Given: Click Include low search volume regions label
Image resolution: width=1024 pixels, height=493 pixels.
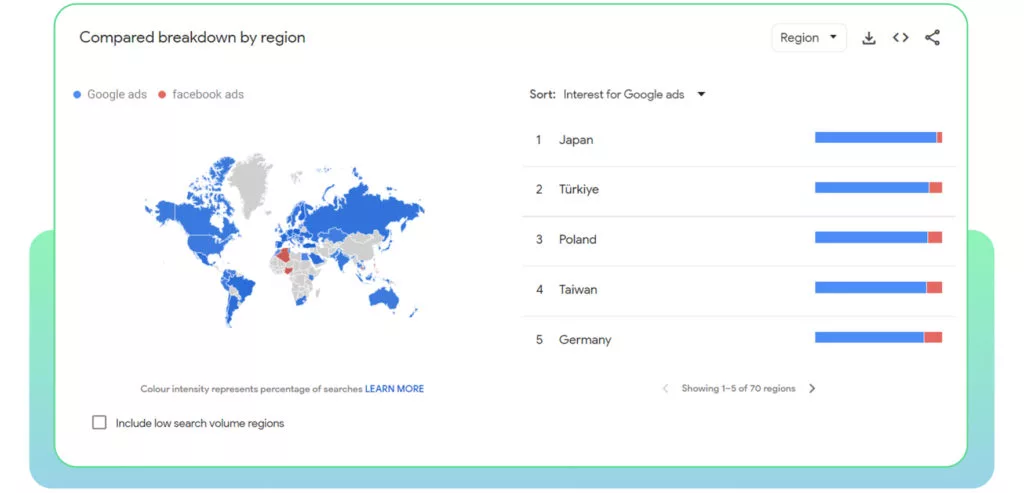Looking at the screenshot, I should coord(200,423).
